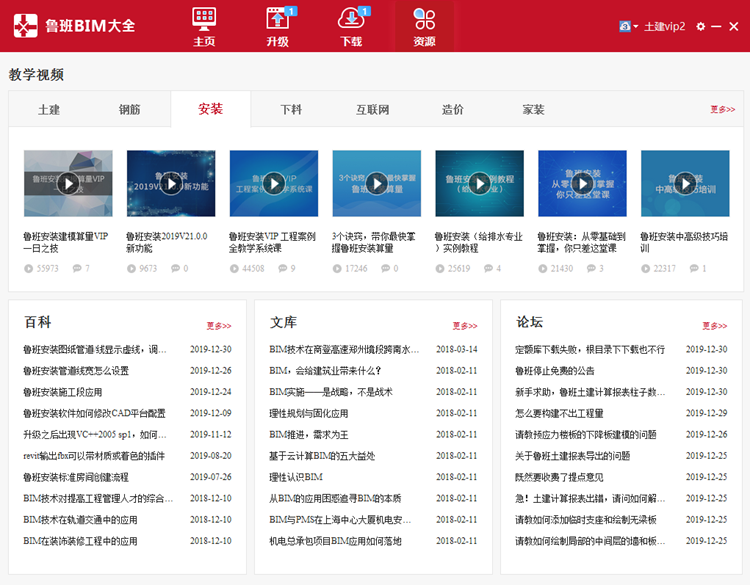
Task: Click the comment icon beside 7
Action: pyautogui.click(x=77, y=268)
